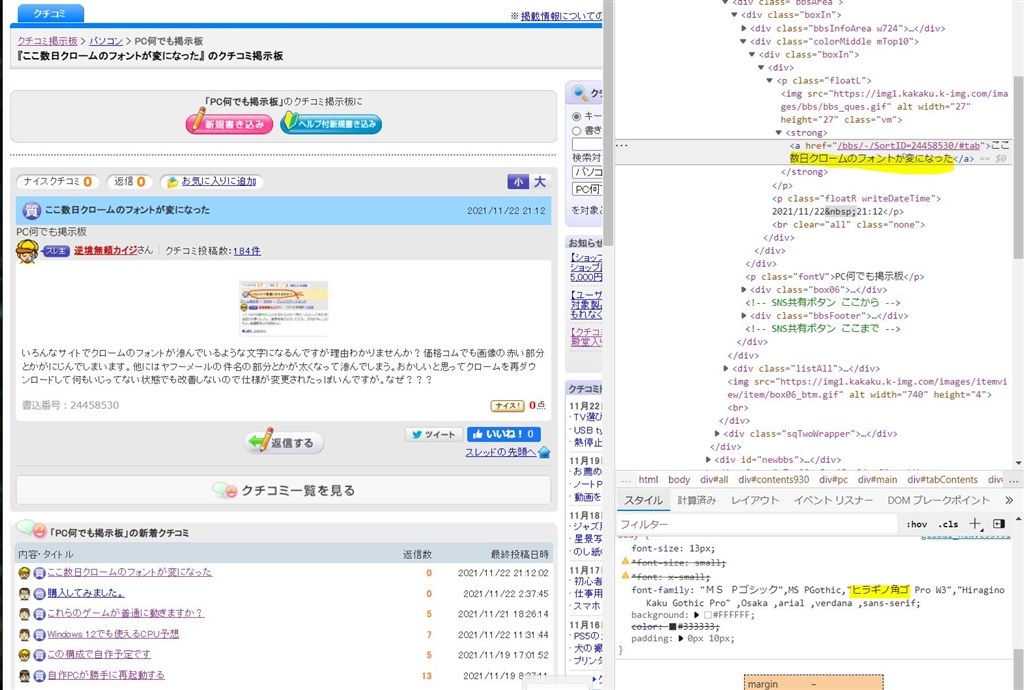1024x690 pixels.
Task: Add thread via お気に入りに追加 link
Action: point(219,181)
